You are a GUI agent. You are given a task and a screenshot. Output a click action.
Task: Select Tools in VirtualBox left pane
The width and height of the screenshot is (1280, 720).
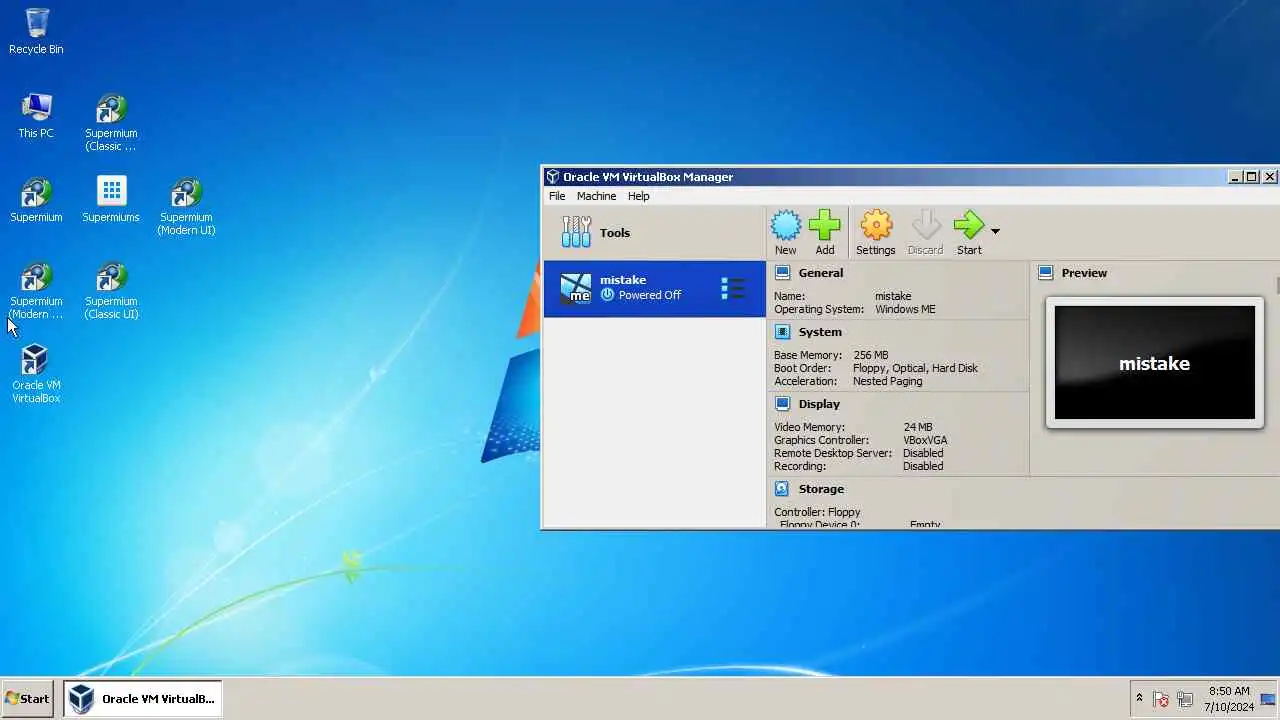click(655, 233)
